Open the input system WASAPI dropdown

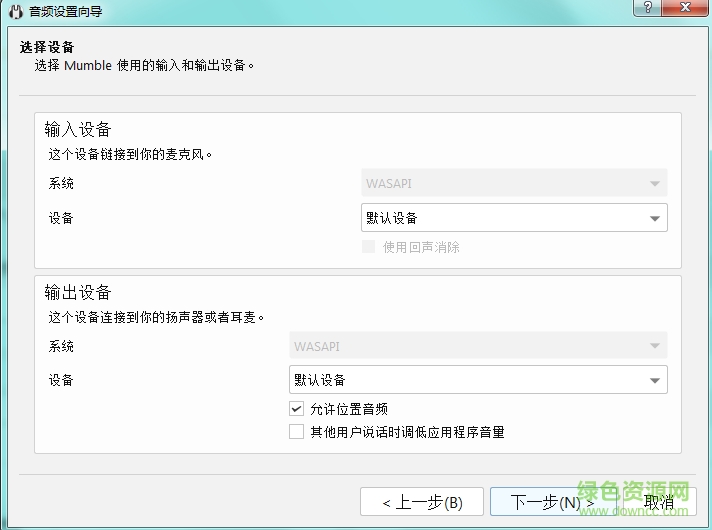(514, 183)
